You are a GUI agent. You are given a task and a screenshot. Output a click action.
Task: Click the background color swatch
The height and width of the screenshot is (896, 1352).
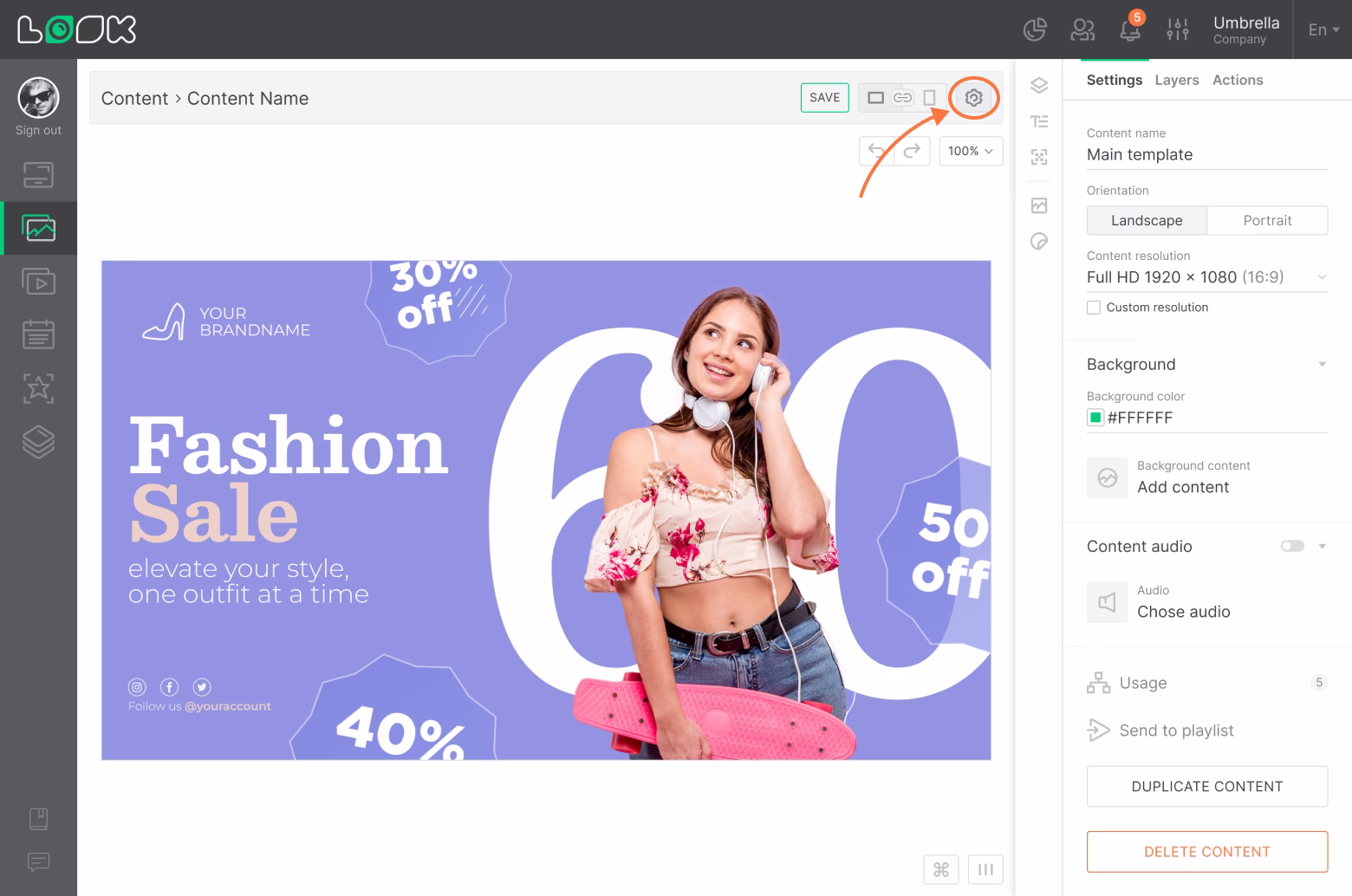1095,418
